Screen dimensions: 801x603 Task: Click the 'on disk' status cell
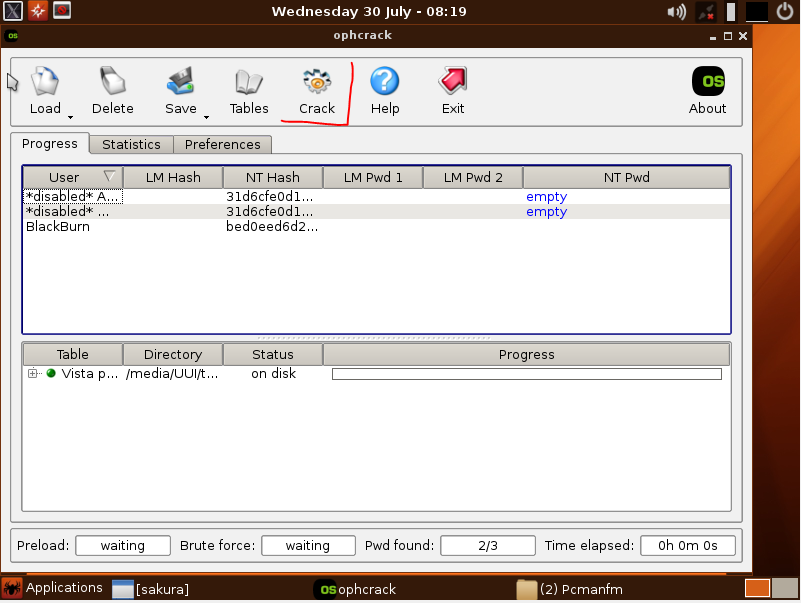click(x=273, y=374)
